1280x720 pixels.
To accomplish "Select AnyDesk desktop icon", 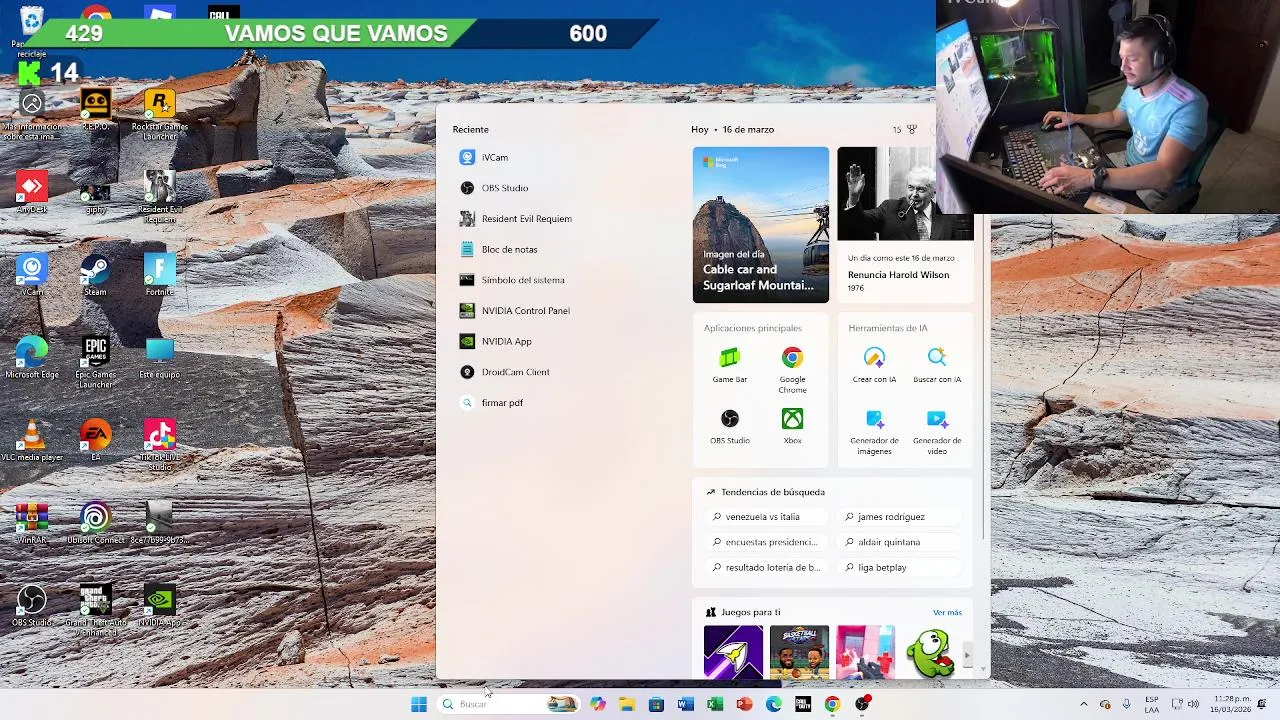I will [x=32, y=192].
